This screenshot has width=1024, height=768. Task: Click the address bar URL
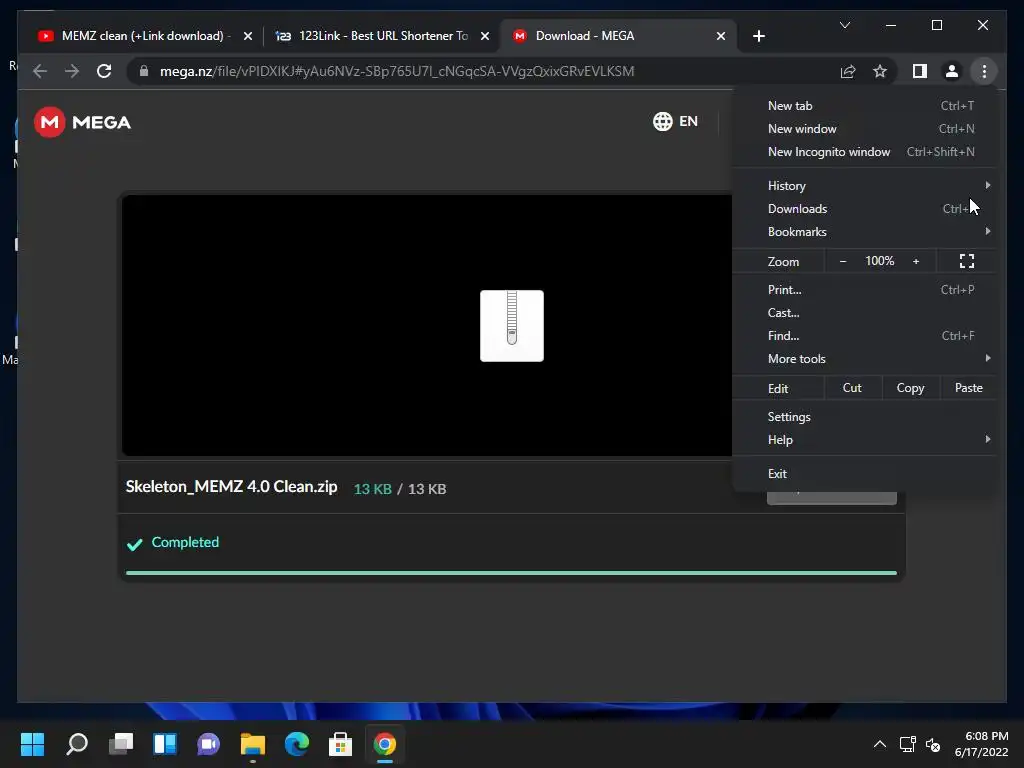[397, 71]
